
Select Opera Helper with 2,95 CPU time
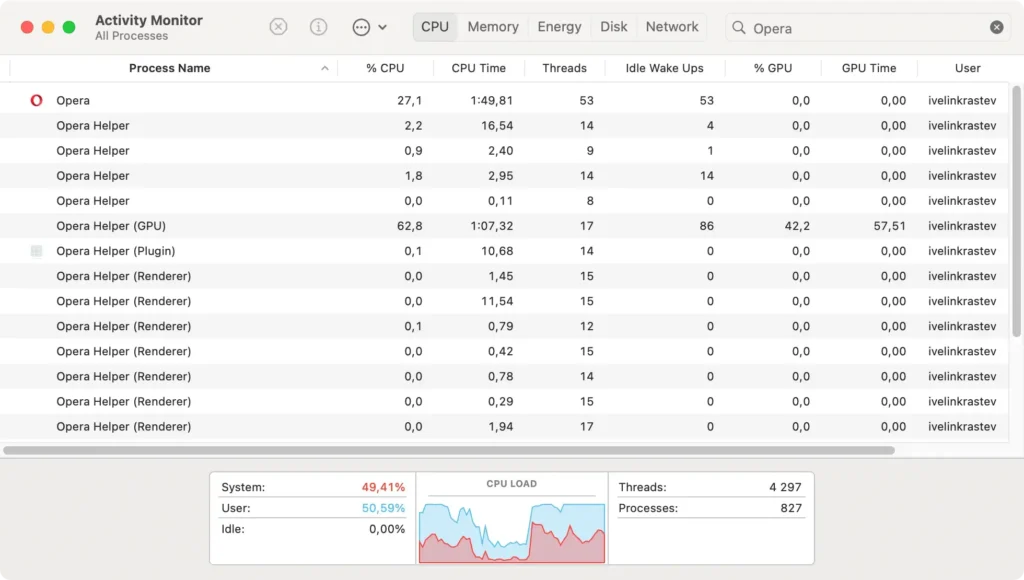coord(504,176)
